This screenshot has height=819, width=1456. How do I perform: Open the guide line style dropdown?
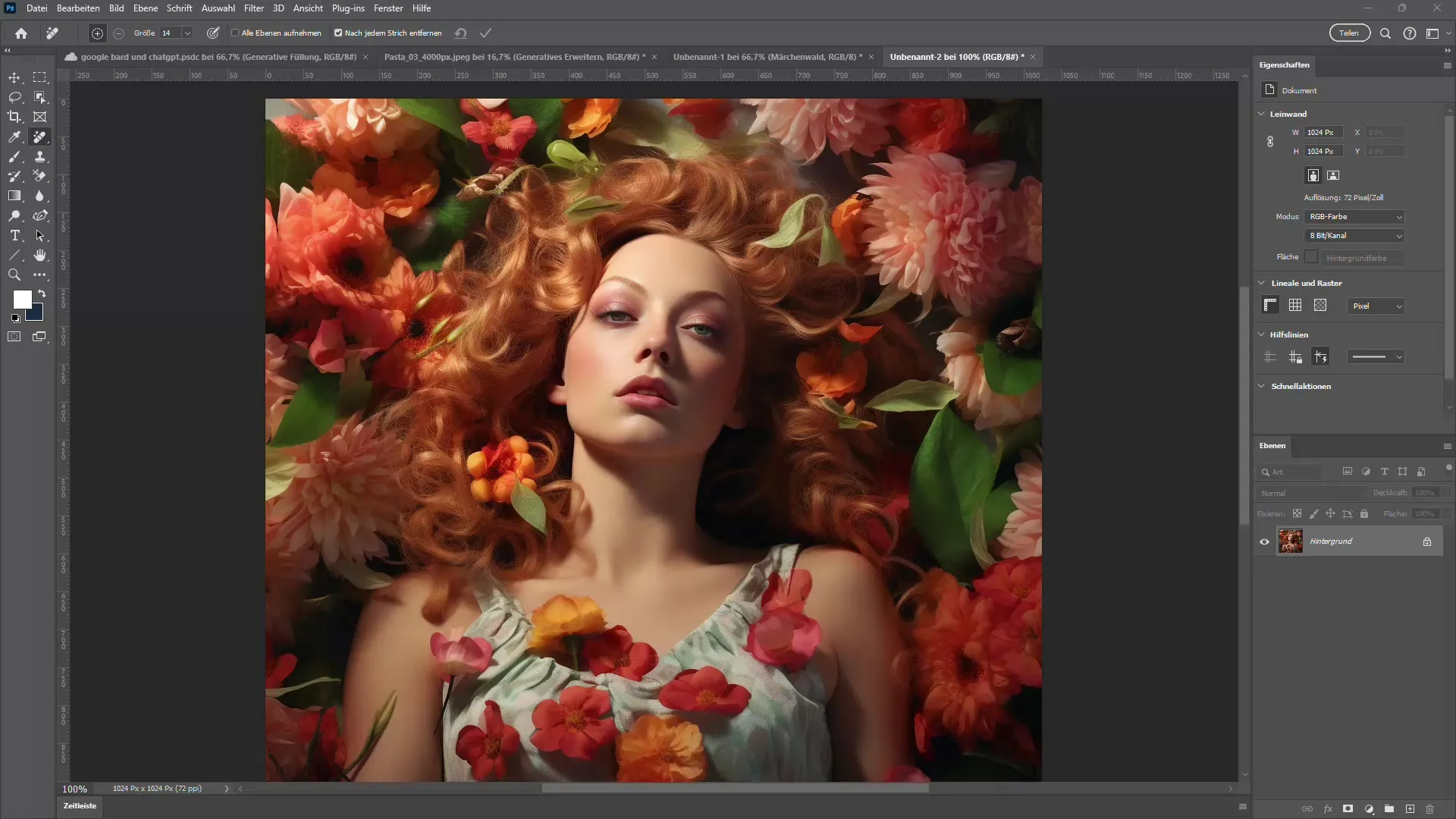tap(1376, 357)
